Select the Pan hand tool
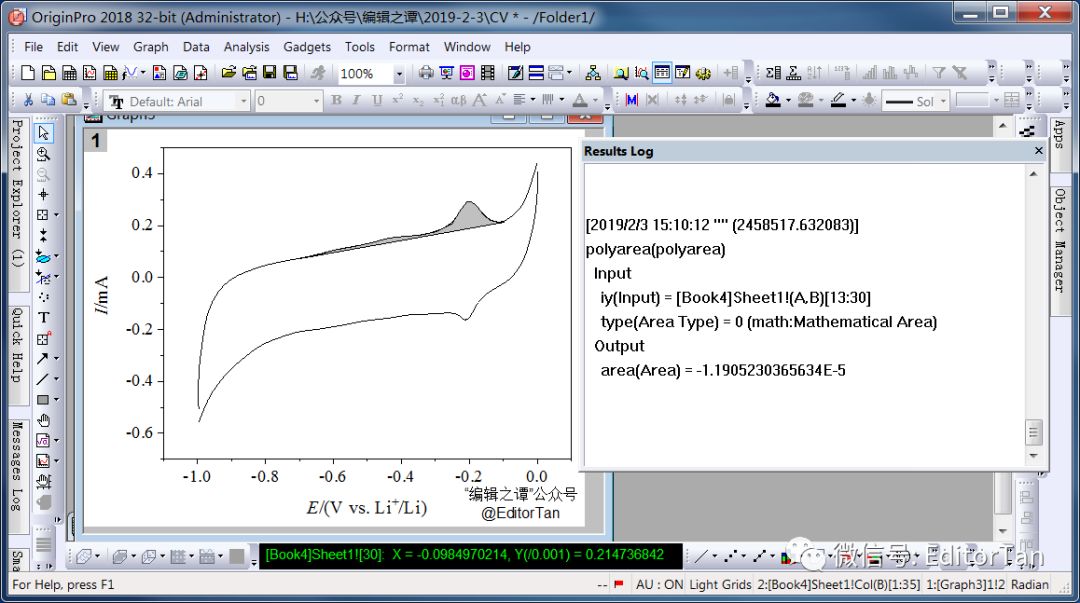 tap(43, 420)
